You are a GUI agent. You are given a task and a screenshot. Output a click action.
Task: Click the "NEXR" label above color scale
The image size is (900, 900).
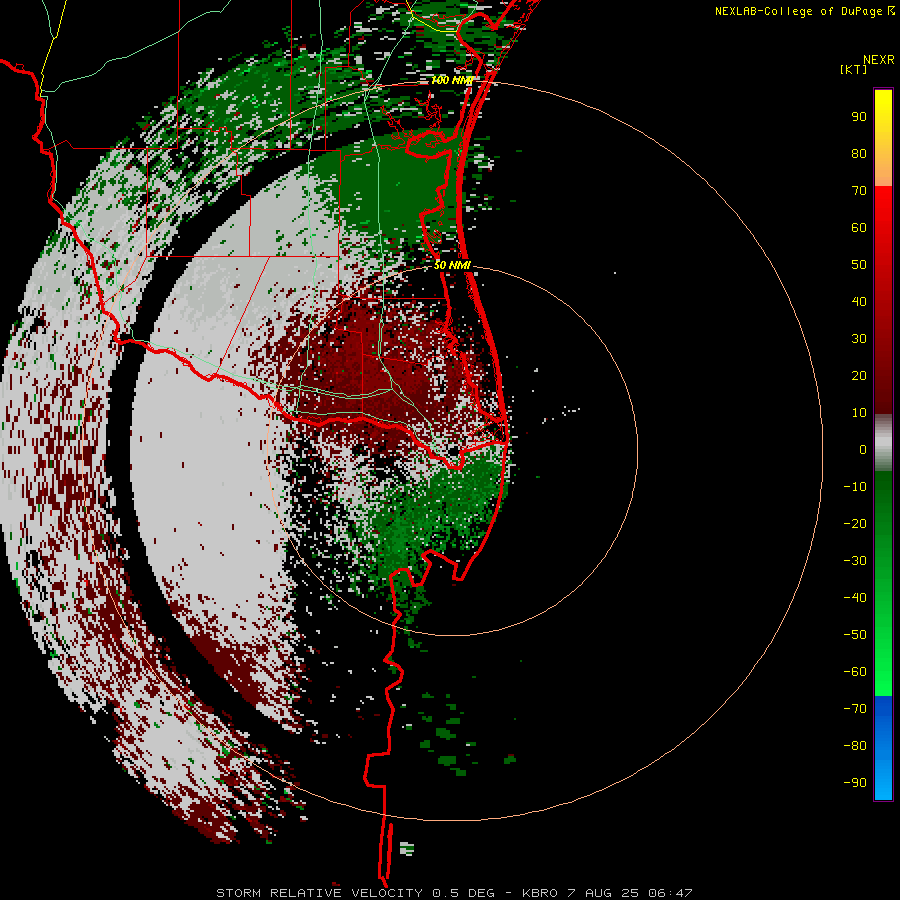tap(879, 60)
